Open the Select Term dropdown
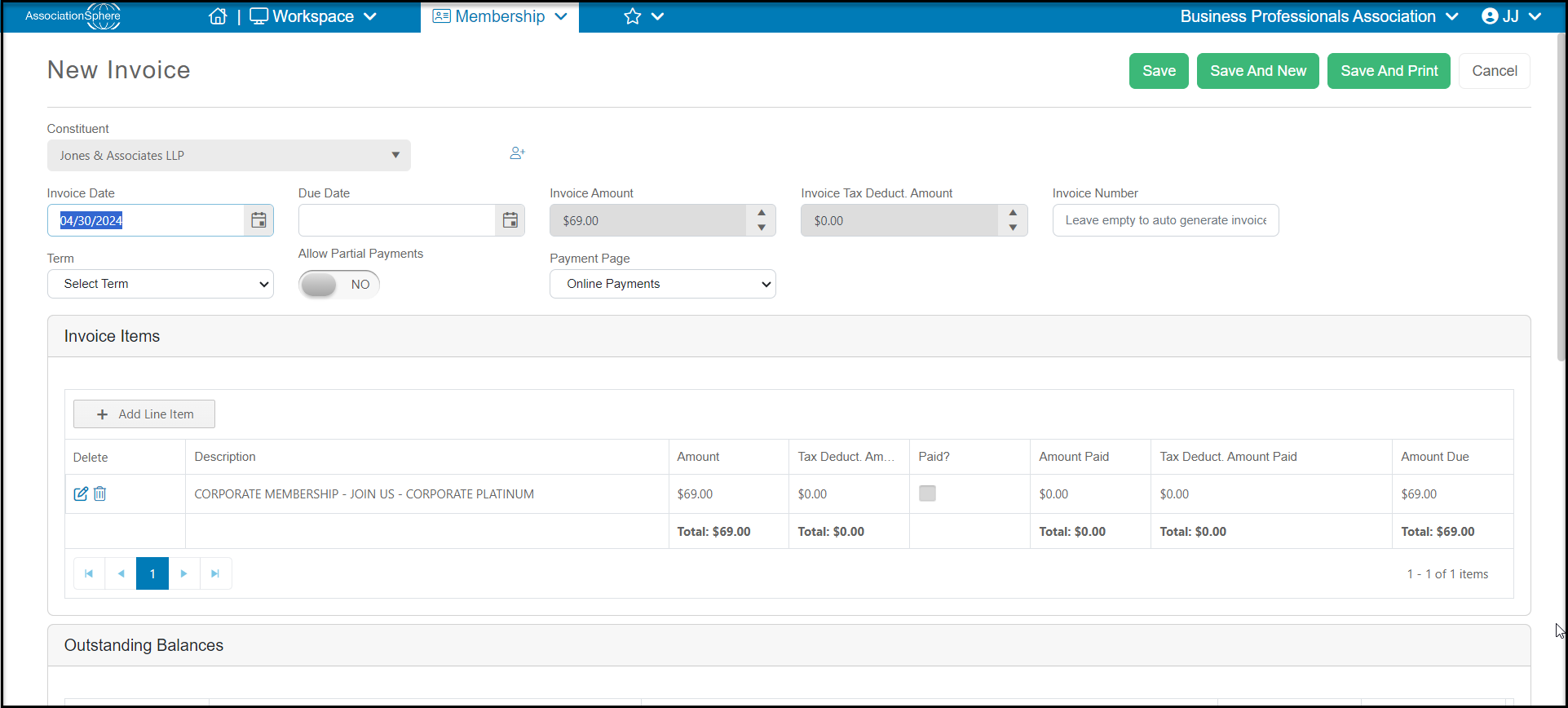Viewport: 1568px width, 708px height. [161, 284]
